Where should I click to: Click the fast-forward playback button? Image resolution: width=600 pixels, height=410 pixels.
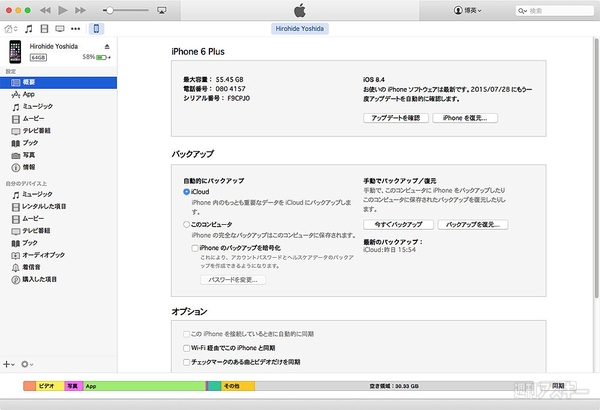click(x=80, y=10)
